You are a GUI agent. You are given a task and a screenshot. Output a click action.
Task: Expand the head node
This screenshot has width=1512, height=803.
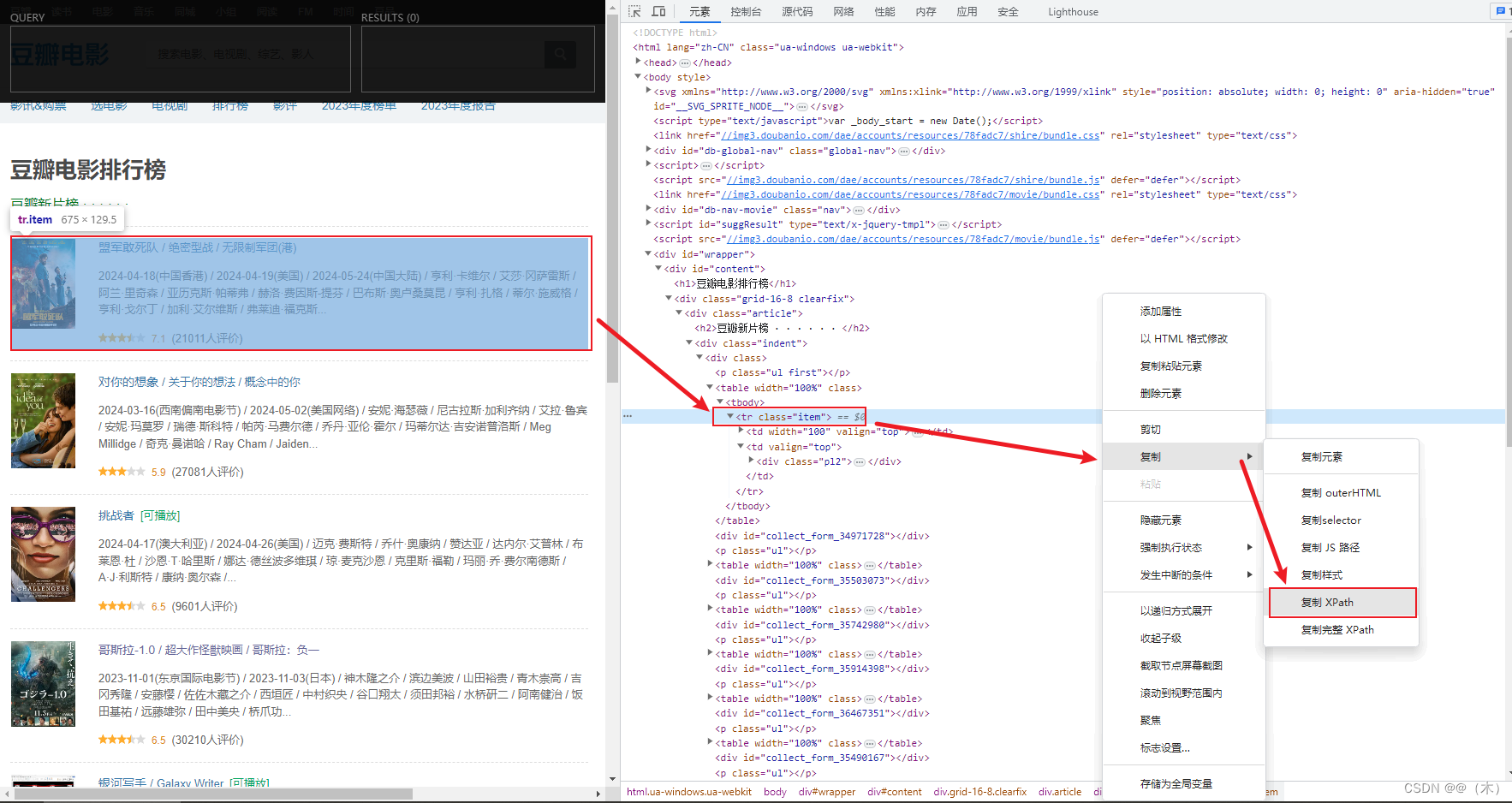coord(638,62)
